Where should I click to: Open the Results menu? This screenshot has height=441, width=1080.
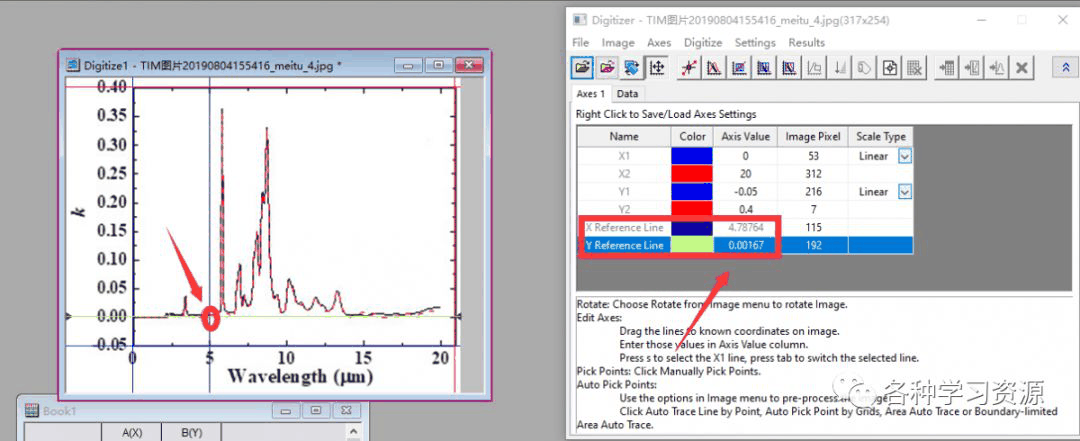coord(806,43)
